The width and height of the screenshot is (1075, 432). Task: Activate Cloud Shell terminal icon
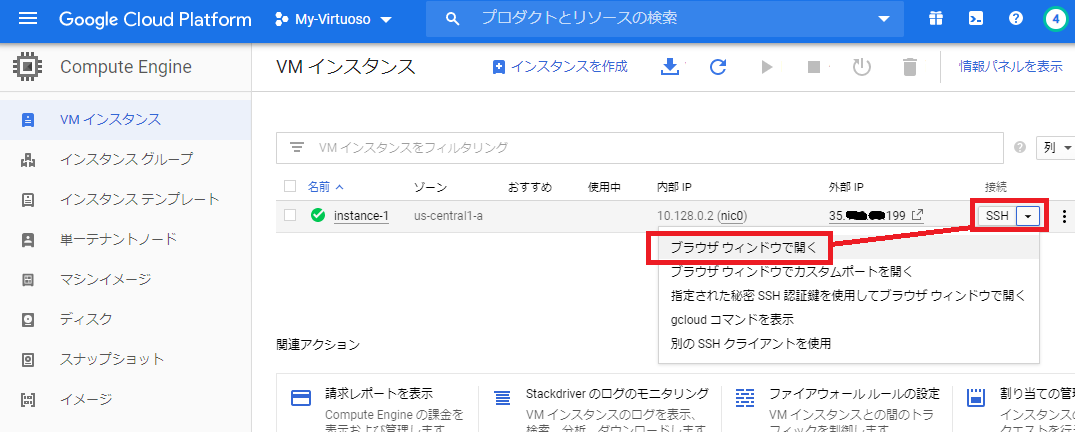coord(976,19)
